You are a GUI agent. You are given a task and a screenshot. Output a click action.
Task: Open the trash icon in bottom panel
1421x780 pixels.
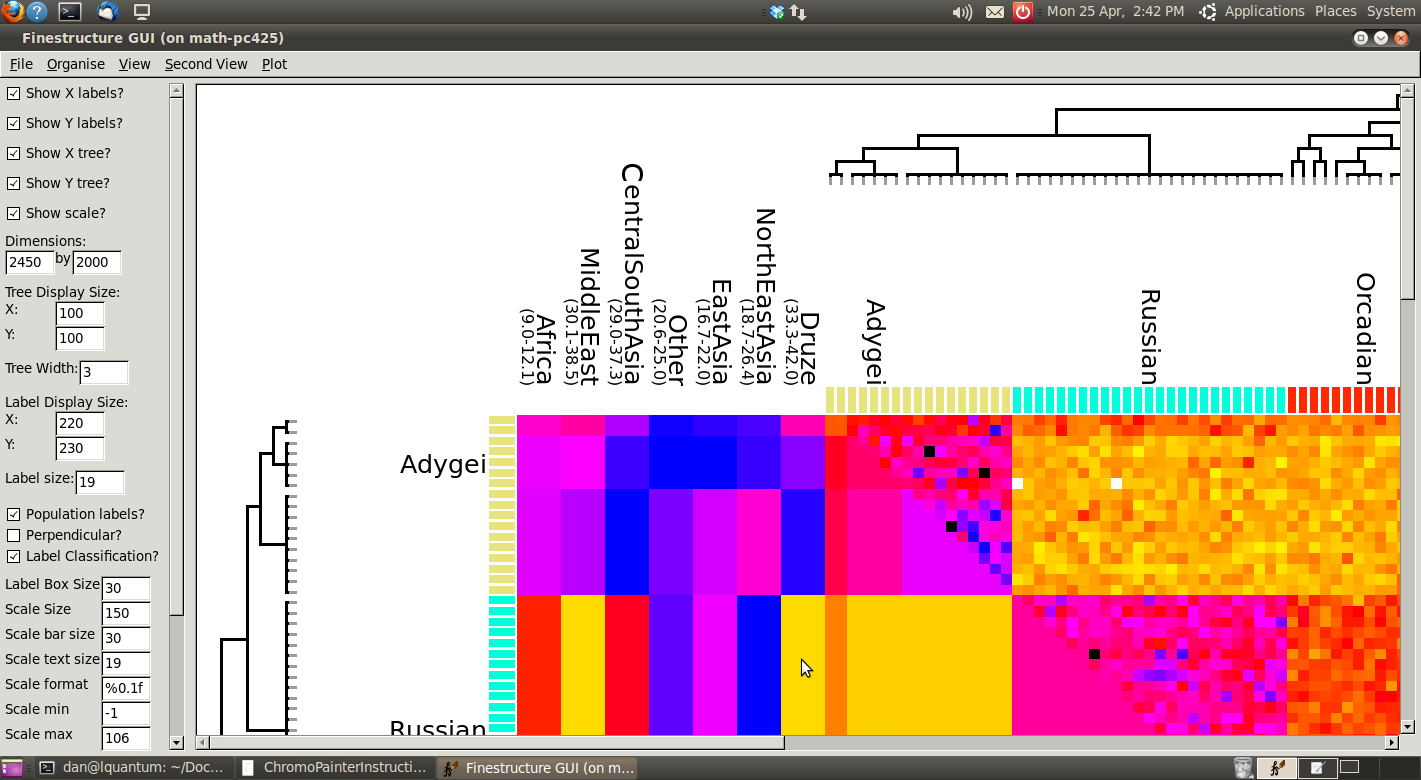pyautogui.click(x=1242, y=768)
